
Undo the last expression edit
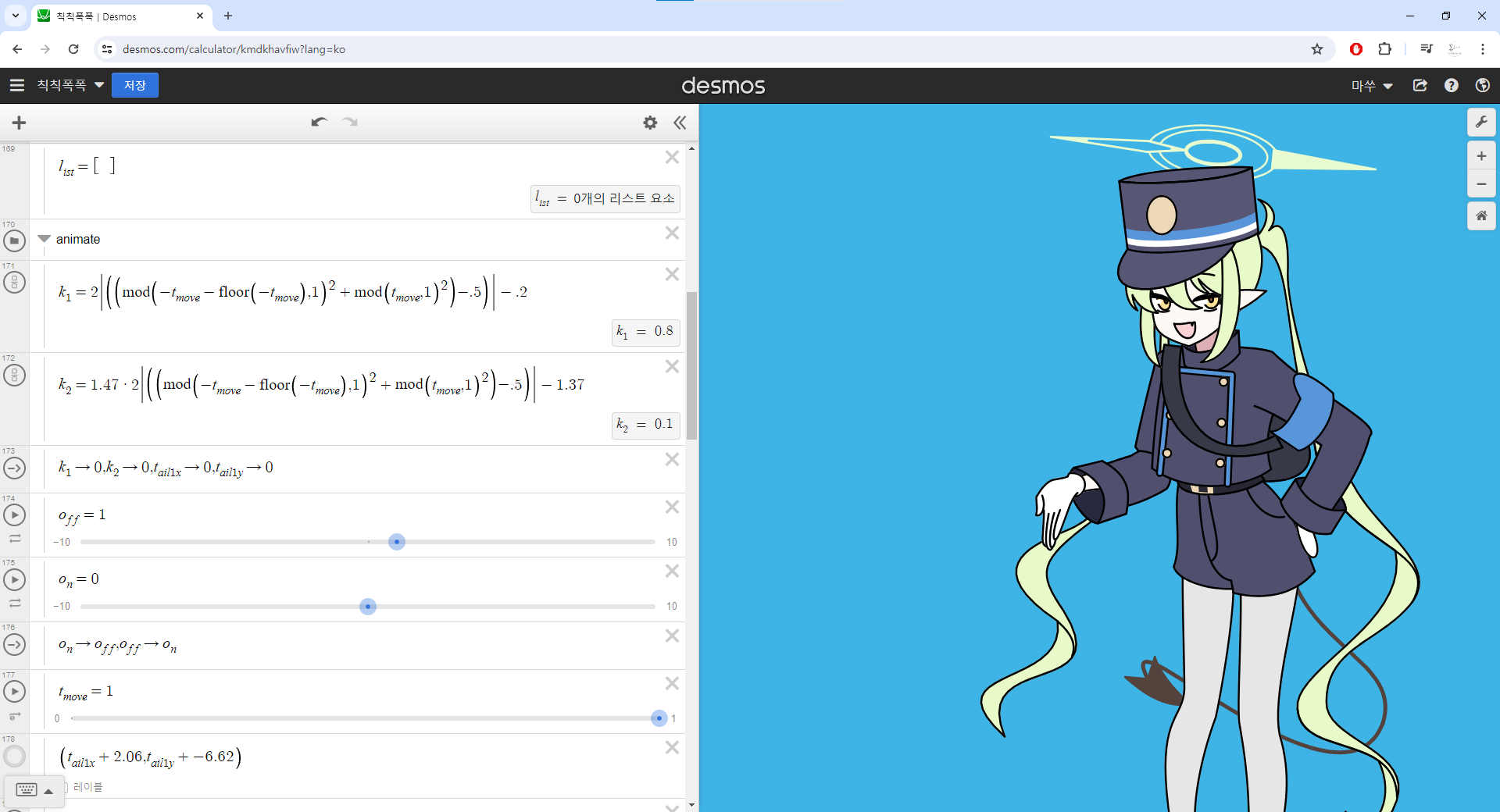(x=319, y=123)
